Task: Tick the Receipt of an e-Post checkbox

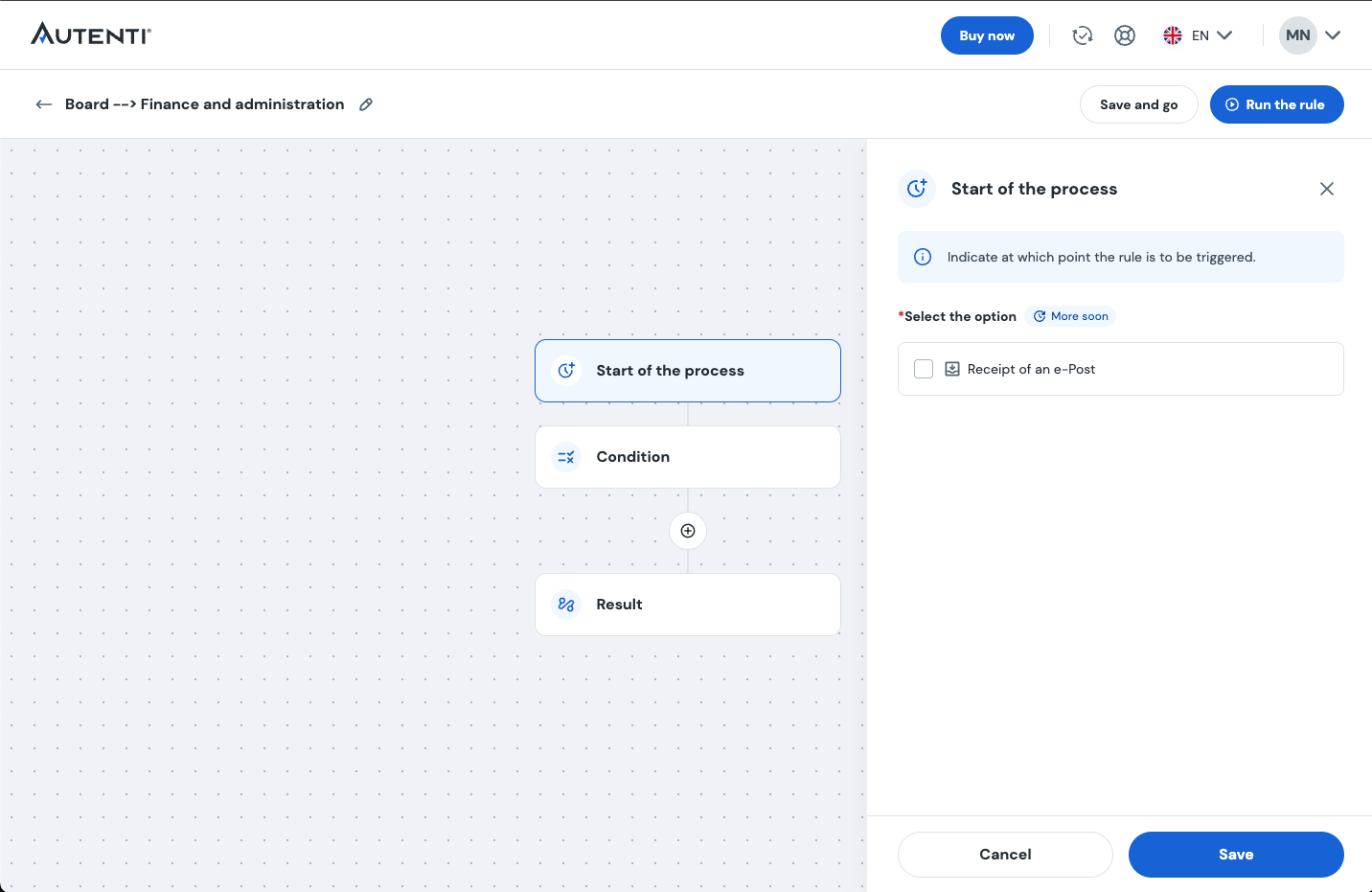Action: coord(924,369)
